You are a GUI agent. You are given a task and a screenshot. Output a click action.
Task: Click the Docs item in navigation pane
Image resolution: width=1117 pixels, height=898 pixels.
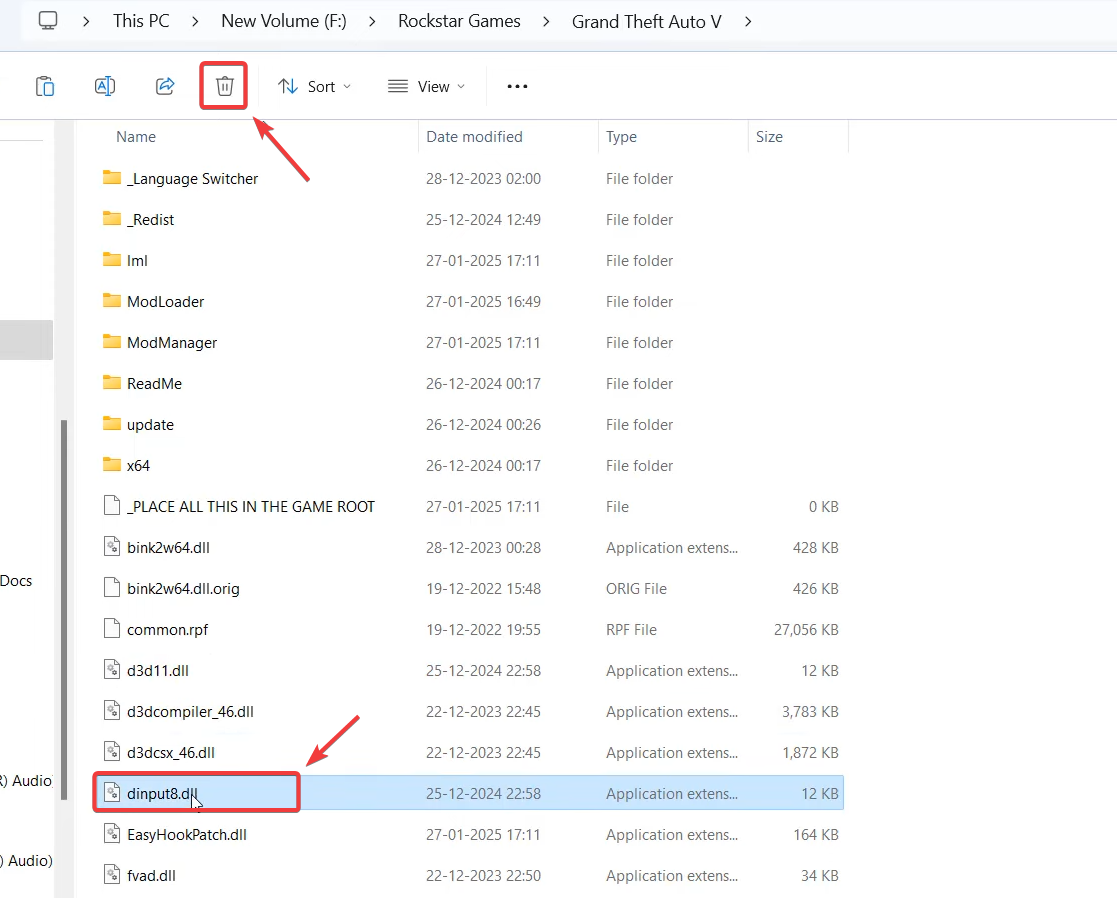click(x=16, y=580)
